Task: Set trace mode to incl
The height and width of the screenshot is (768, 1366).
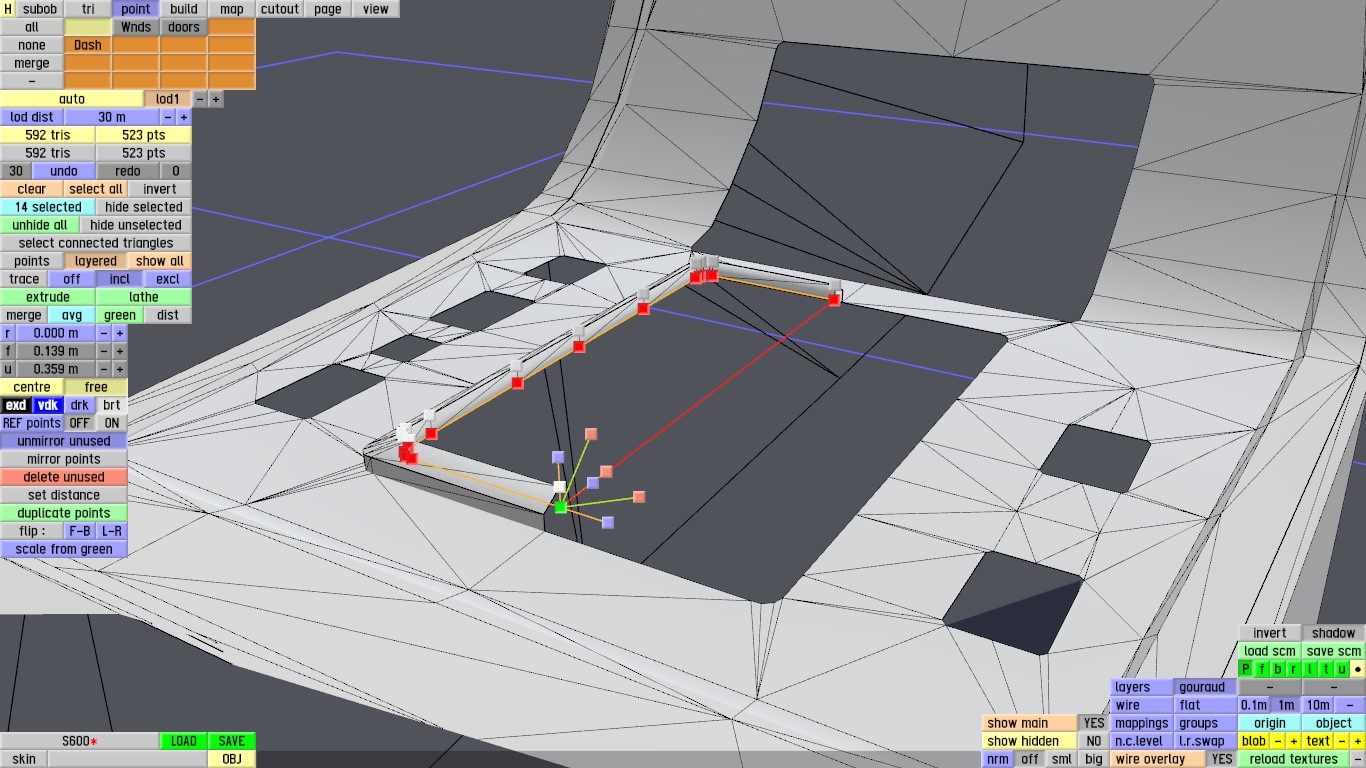Action: point(120,279)
